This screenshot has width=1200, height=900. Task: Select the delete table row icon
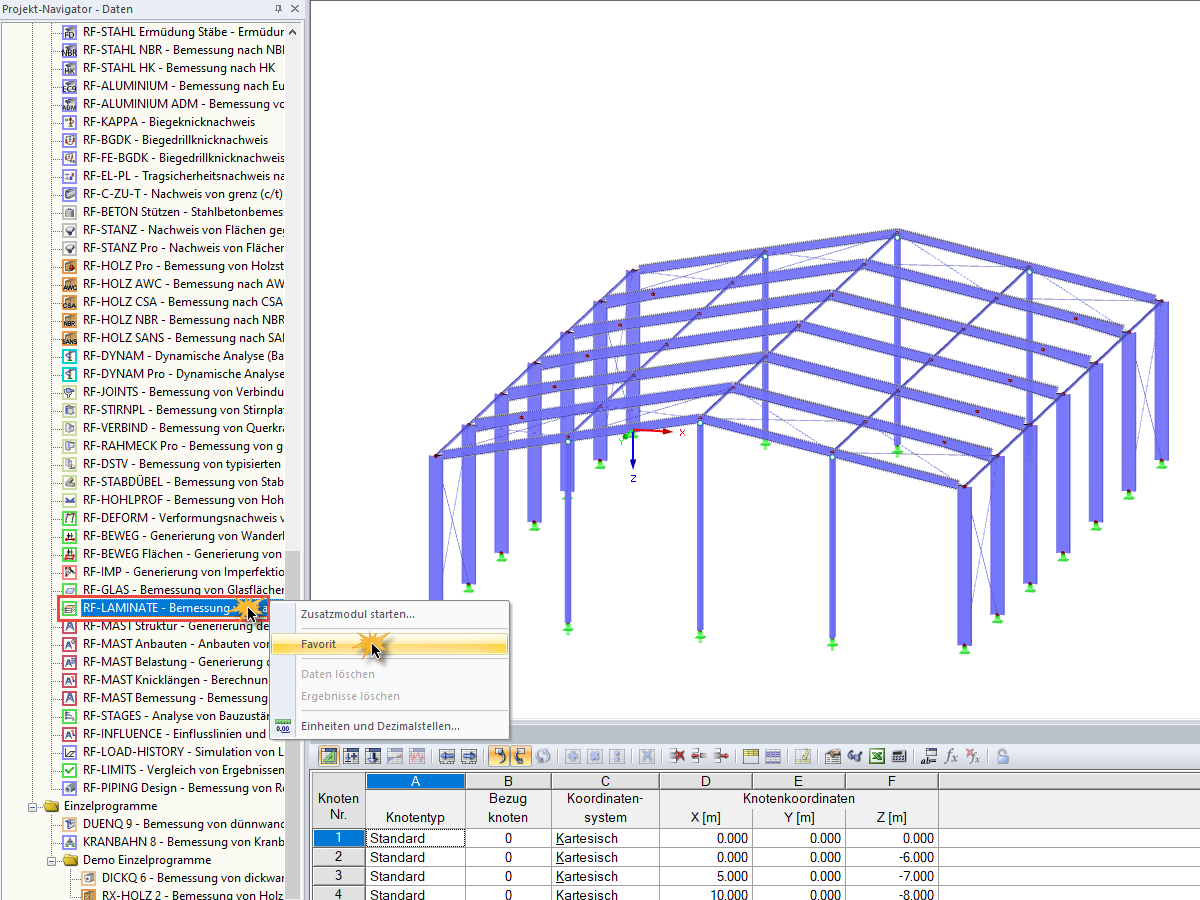[x=678, y=756]
